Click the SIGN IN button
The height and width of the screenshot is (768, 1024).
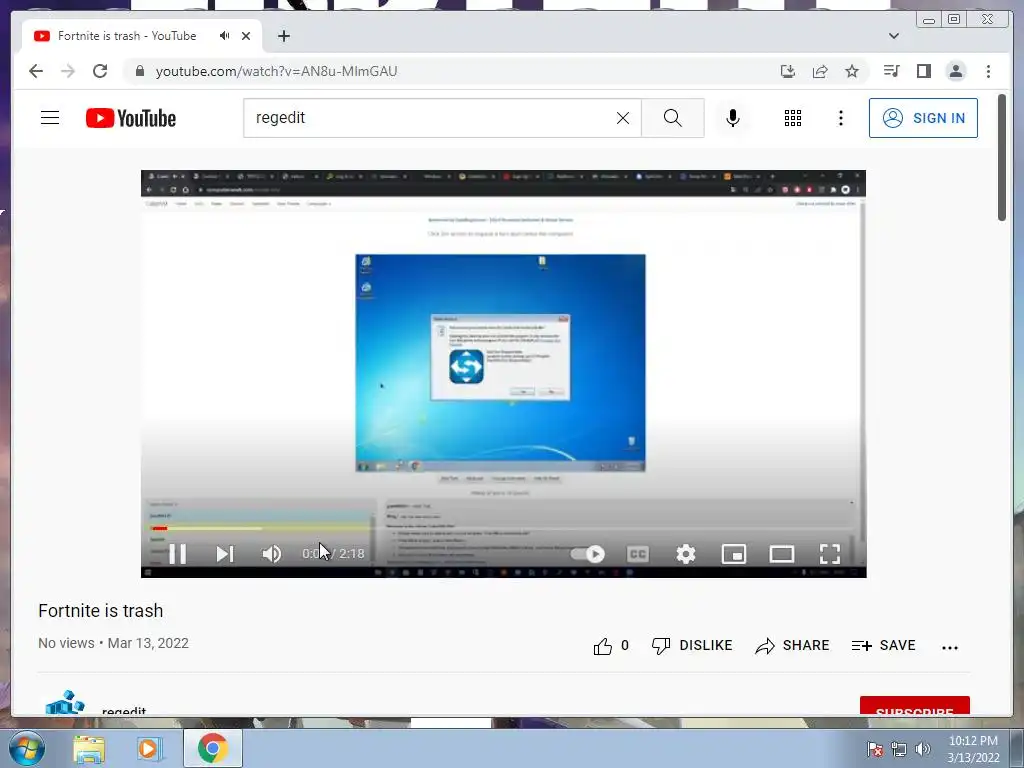[x=923, y=118]
